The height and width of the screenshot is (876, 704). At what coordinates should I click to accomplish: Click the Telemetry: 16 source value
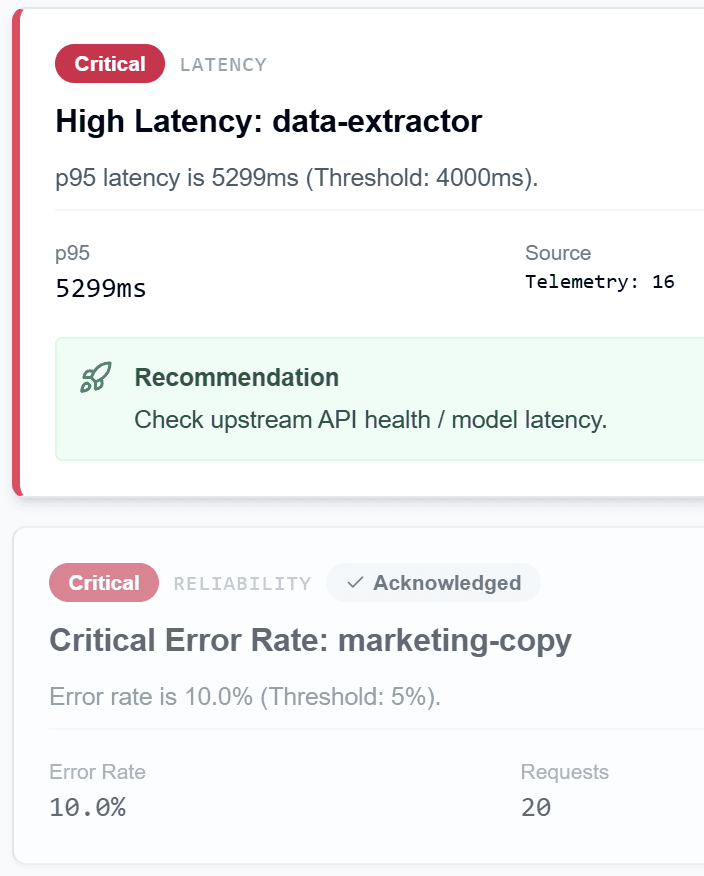[600, 282]
